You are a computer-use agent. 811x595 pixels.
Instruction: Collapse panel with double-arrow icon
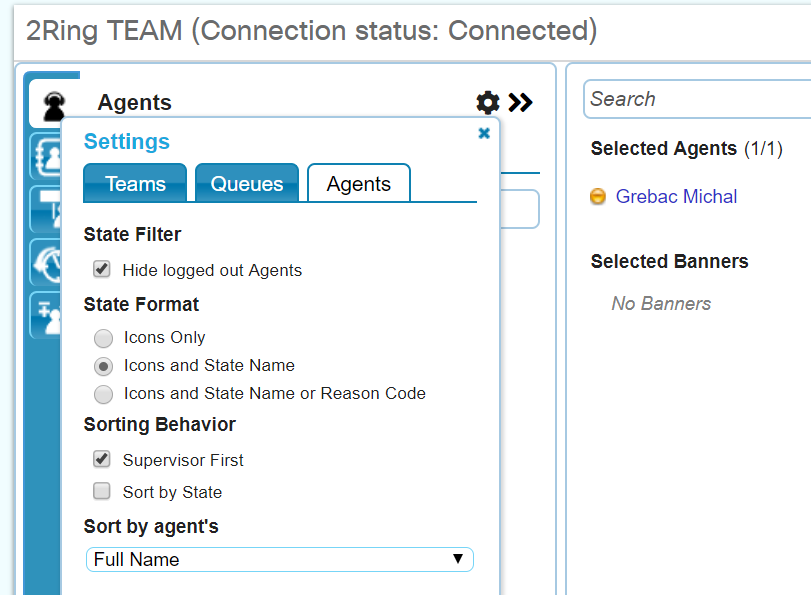(521, 102)
